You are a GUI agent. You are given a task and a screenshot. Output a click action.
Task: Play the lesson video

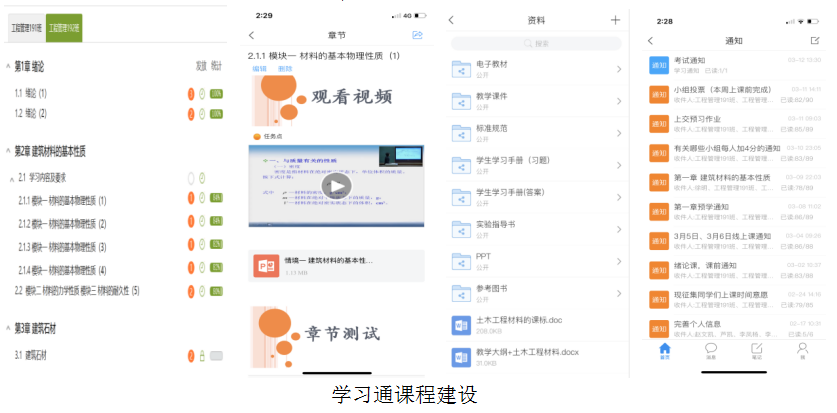tap(337, 187)
